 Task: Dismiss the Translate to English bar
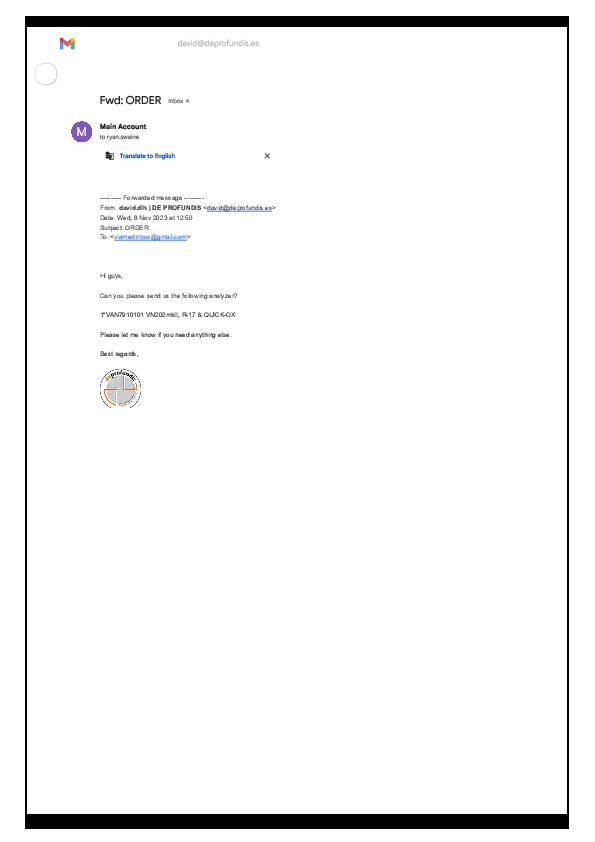click(x=267, y=156)
